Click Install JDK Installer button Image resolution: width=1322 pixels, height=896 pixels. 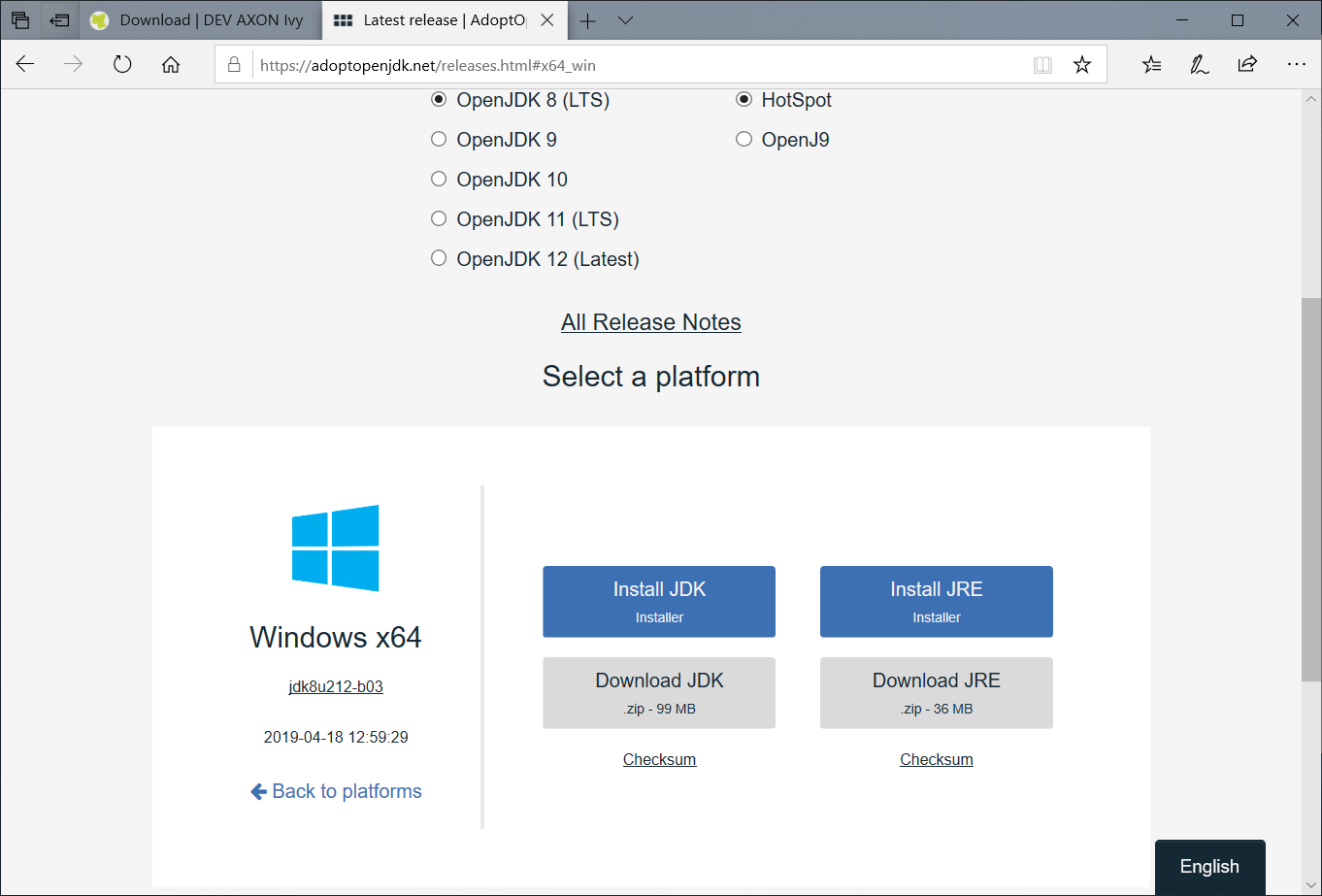coord(659,602)
